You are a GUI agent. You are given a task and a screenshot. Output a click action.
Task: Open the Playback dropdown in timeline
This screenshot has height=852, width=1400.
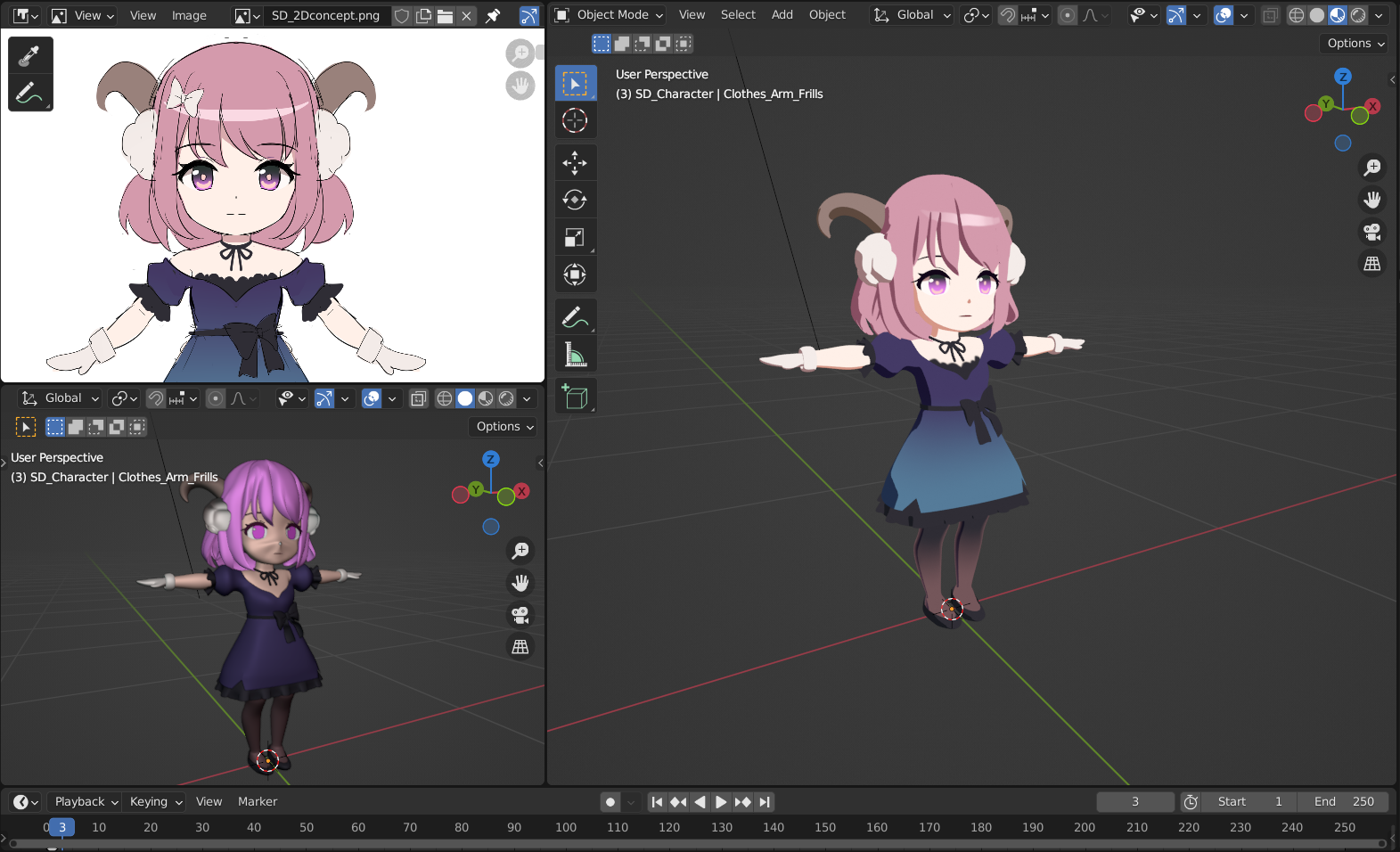coord(84,802)
